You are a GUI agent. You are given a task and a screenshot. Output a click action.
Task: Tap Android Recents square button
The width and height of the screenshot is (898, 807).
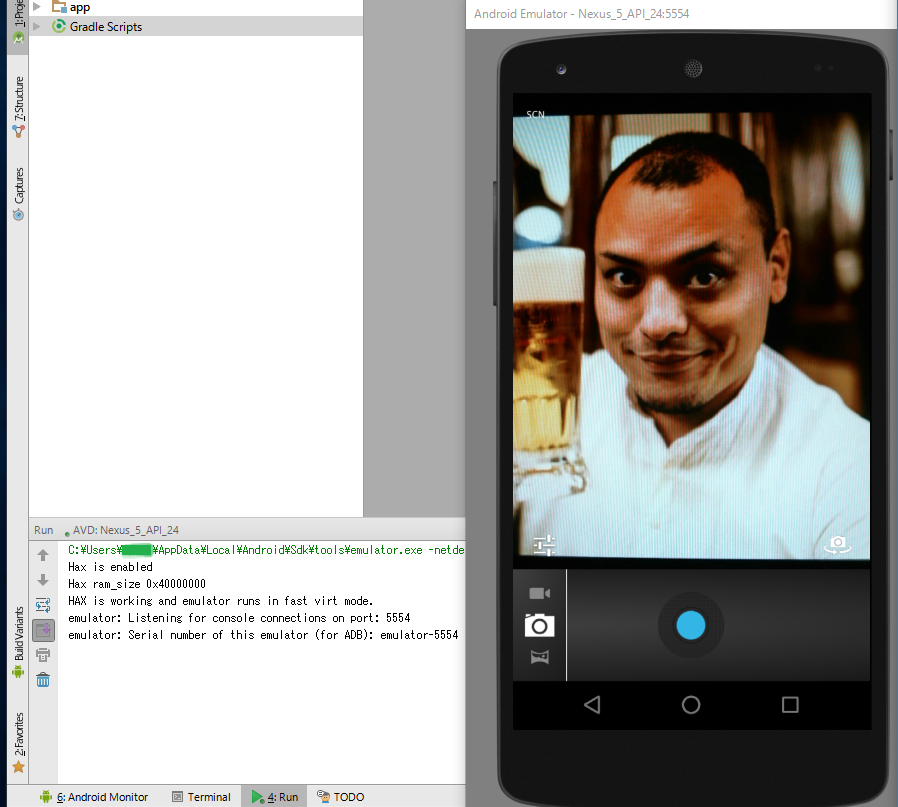click(x=790, y=704)
